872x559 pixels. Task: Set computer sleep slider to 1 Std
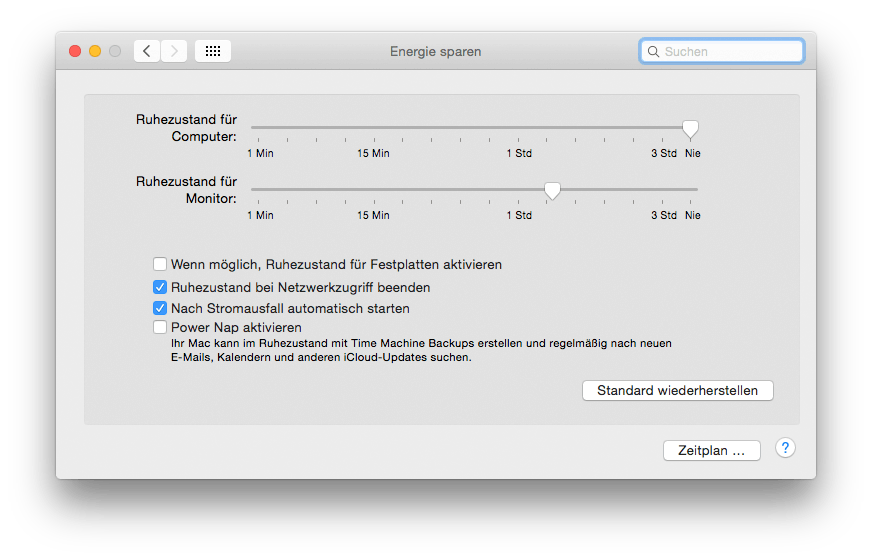click(518, 127)
